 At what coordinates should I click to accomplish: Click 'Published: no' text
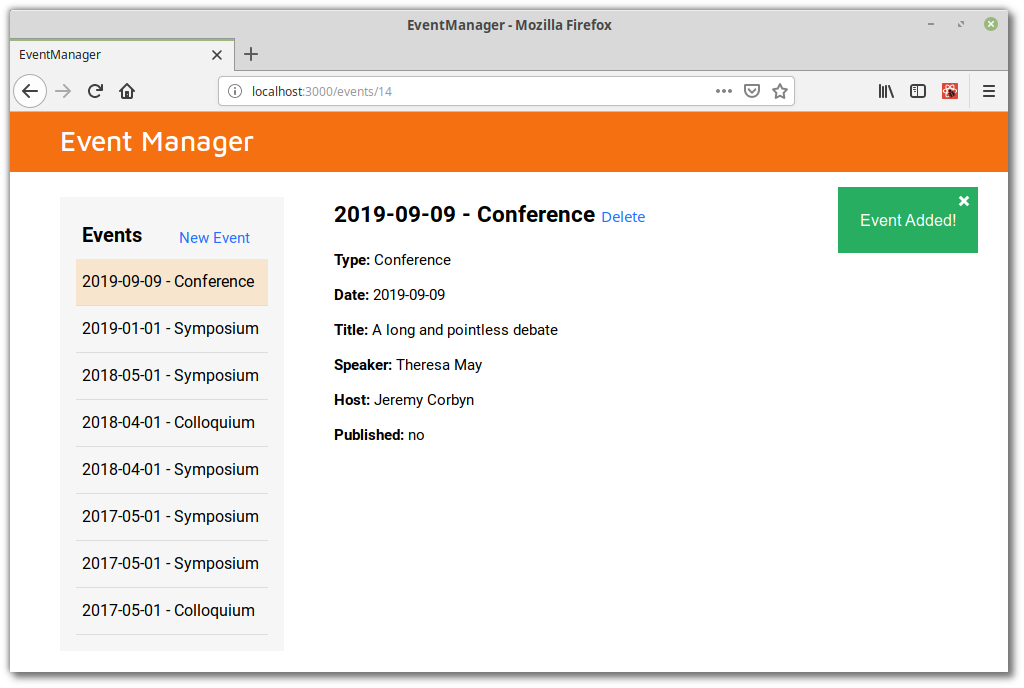point(379,435)
